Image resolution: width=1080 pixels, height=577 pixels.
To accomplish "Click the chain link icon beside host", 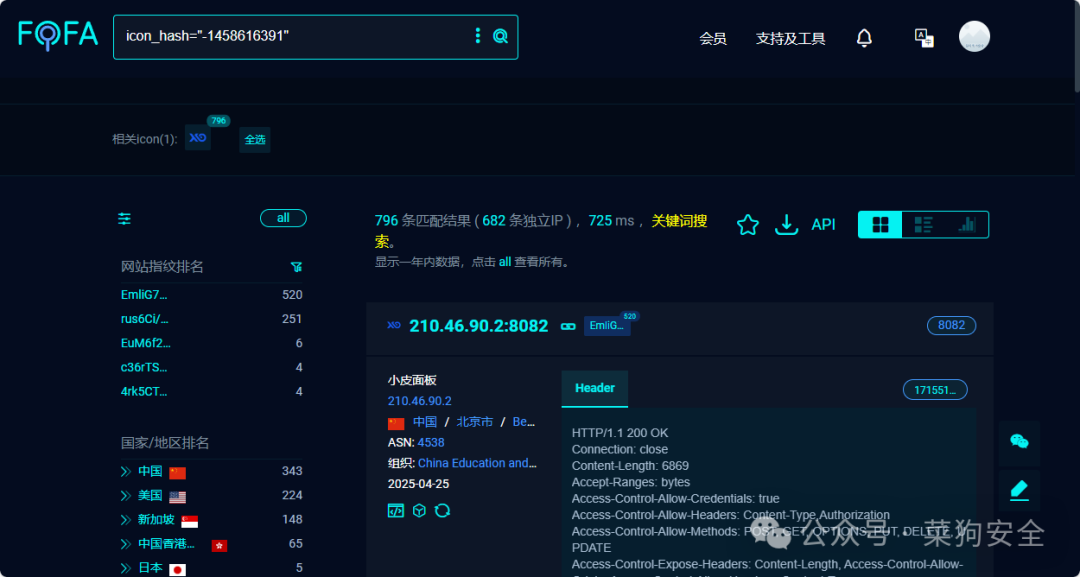I will [x=568, y=326].
